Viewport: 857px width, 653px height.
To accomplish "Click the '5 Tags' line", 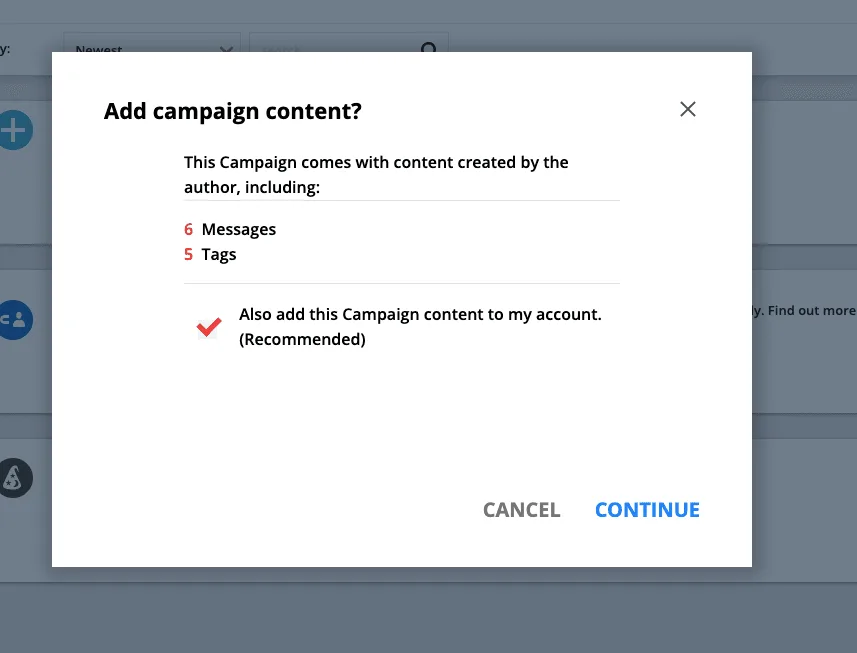I will (x=210, y=254).
